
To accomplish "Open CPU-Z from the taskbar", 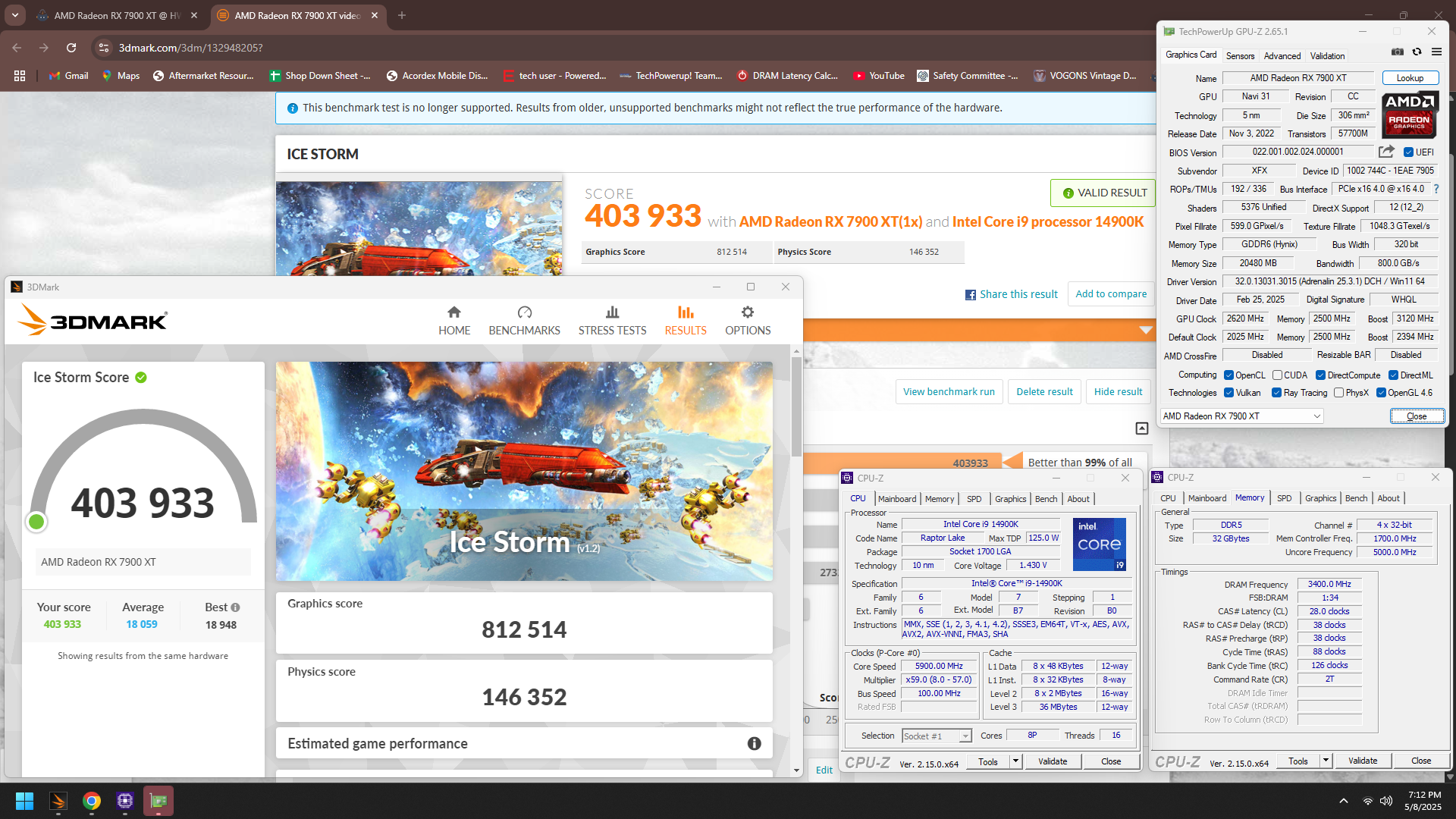I will tap(125, 801).
